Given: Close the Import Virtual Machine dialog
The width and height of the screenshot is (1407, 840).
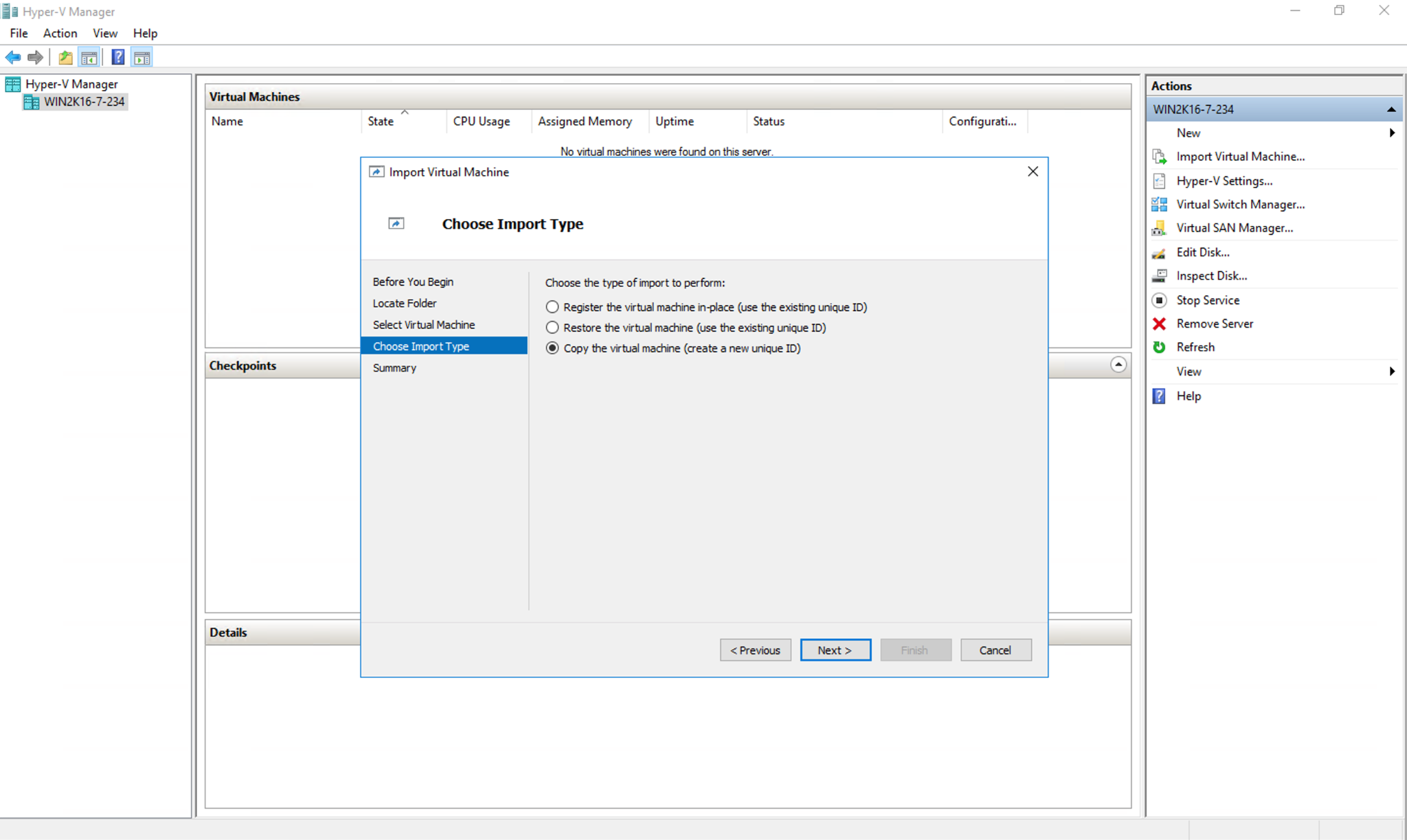Looking at the screenshot, I should (x=1033, y=172).
